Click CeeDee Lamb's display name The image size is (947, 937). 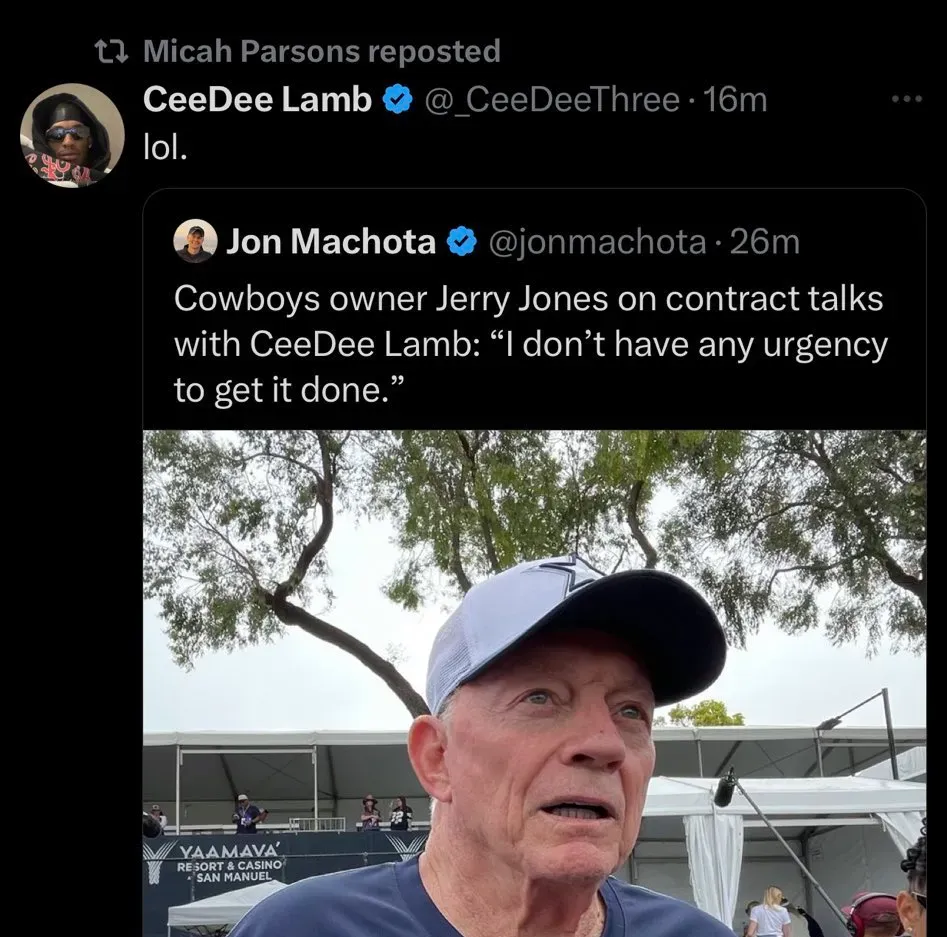pyautogui.click(x=262, y=99)
